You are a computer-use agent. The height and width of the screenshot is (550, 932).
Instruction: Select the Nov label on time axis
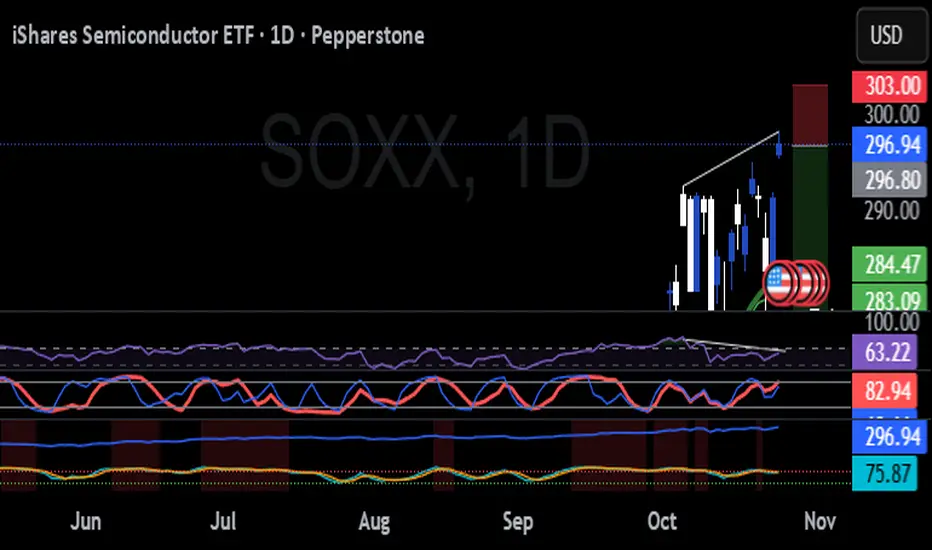coord(820,521)
